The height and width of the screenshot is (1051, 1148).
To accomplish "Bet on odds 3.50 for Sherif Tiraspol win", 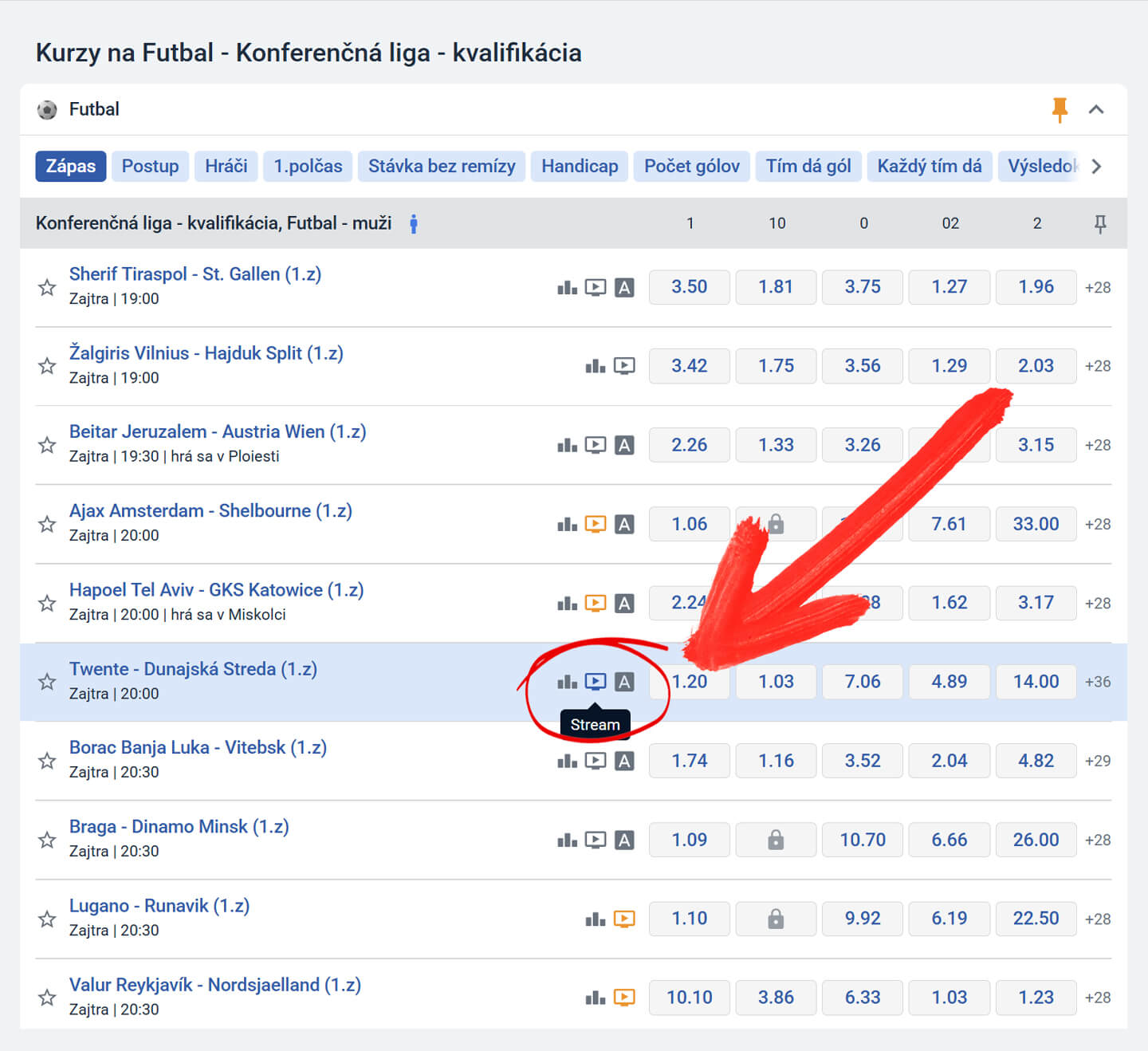I will point(690,287).
